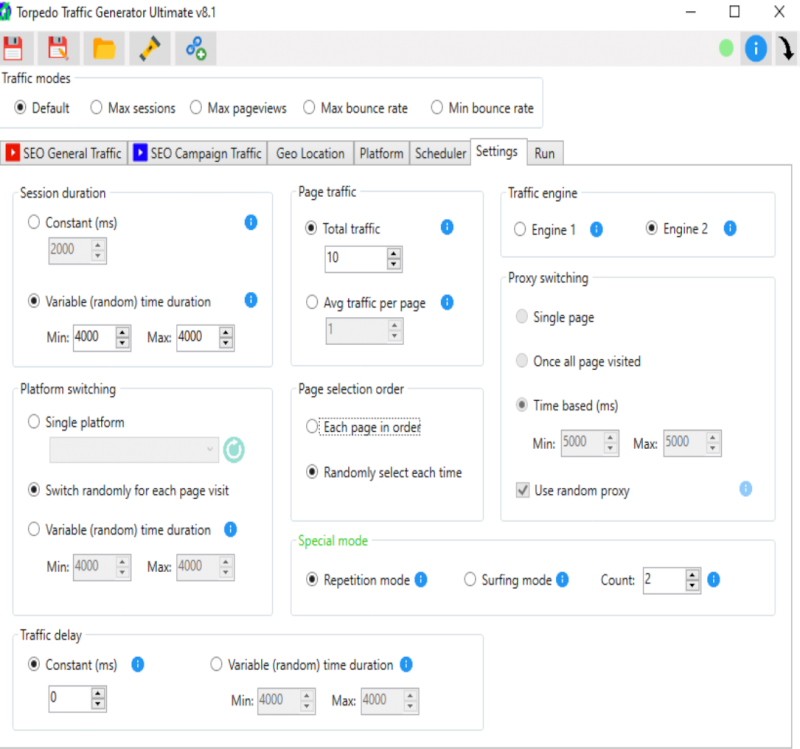
Task: Open the Scheduler tab
Action: pyautogui.click(x=440, y=153)
